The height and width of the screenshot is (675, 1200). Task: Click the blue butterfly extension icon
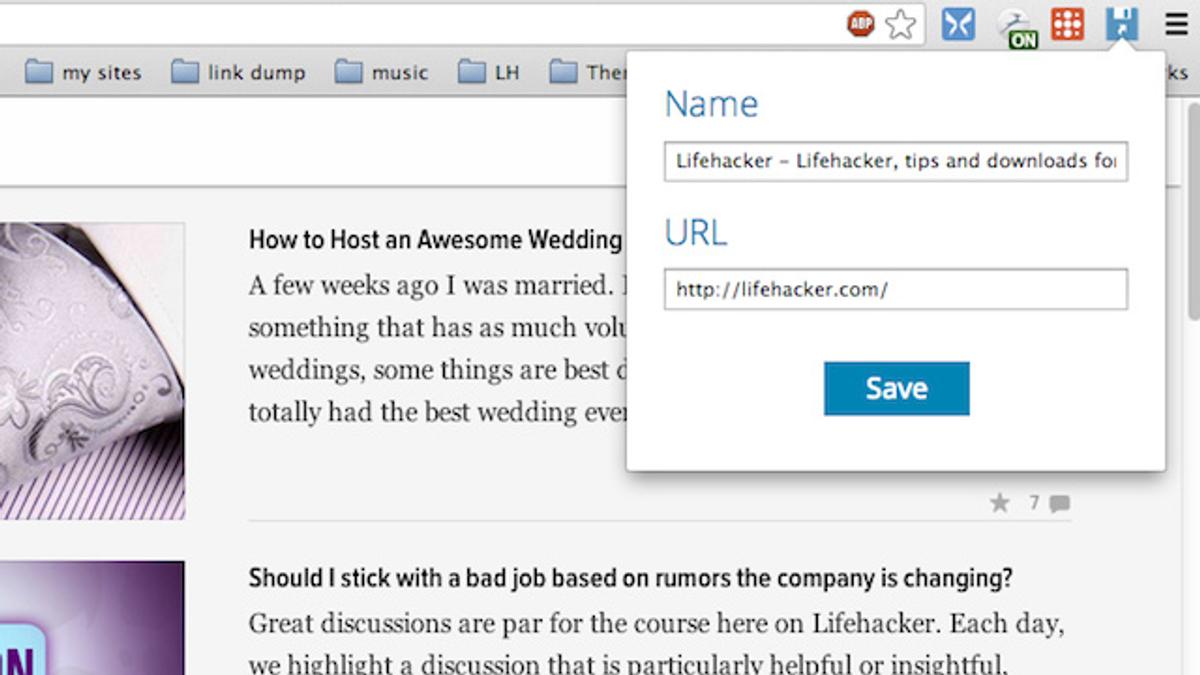pyautogui.click(x=958, y=24)
